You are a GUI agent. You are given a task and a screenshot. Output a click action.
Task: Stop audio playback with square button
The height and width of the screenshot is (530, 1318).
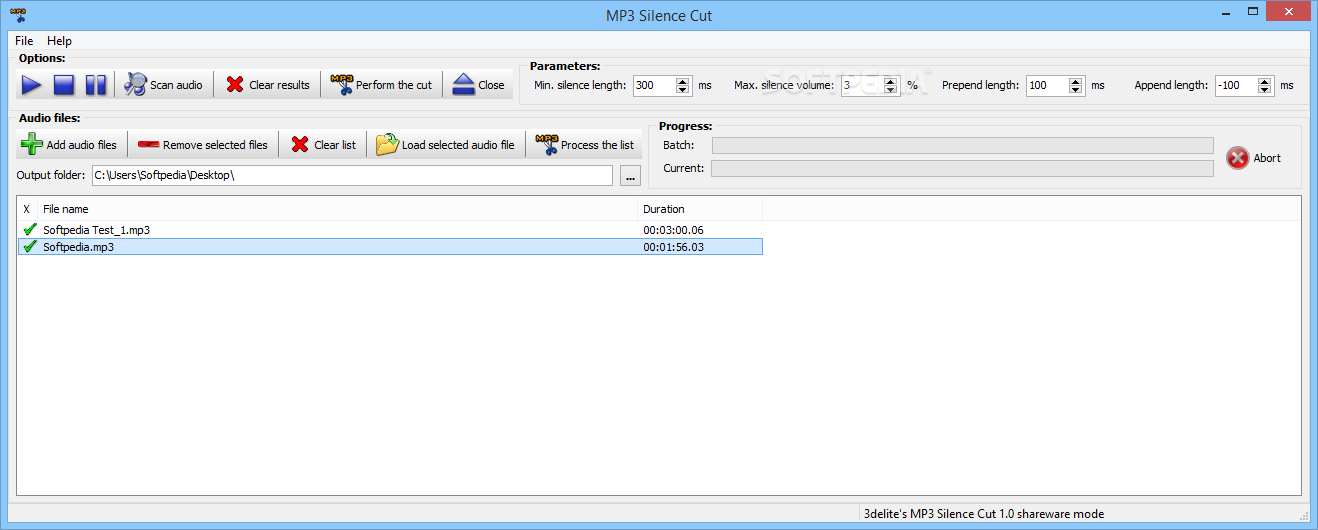click(64, 85)
